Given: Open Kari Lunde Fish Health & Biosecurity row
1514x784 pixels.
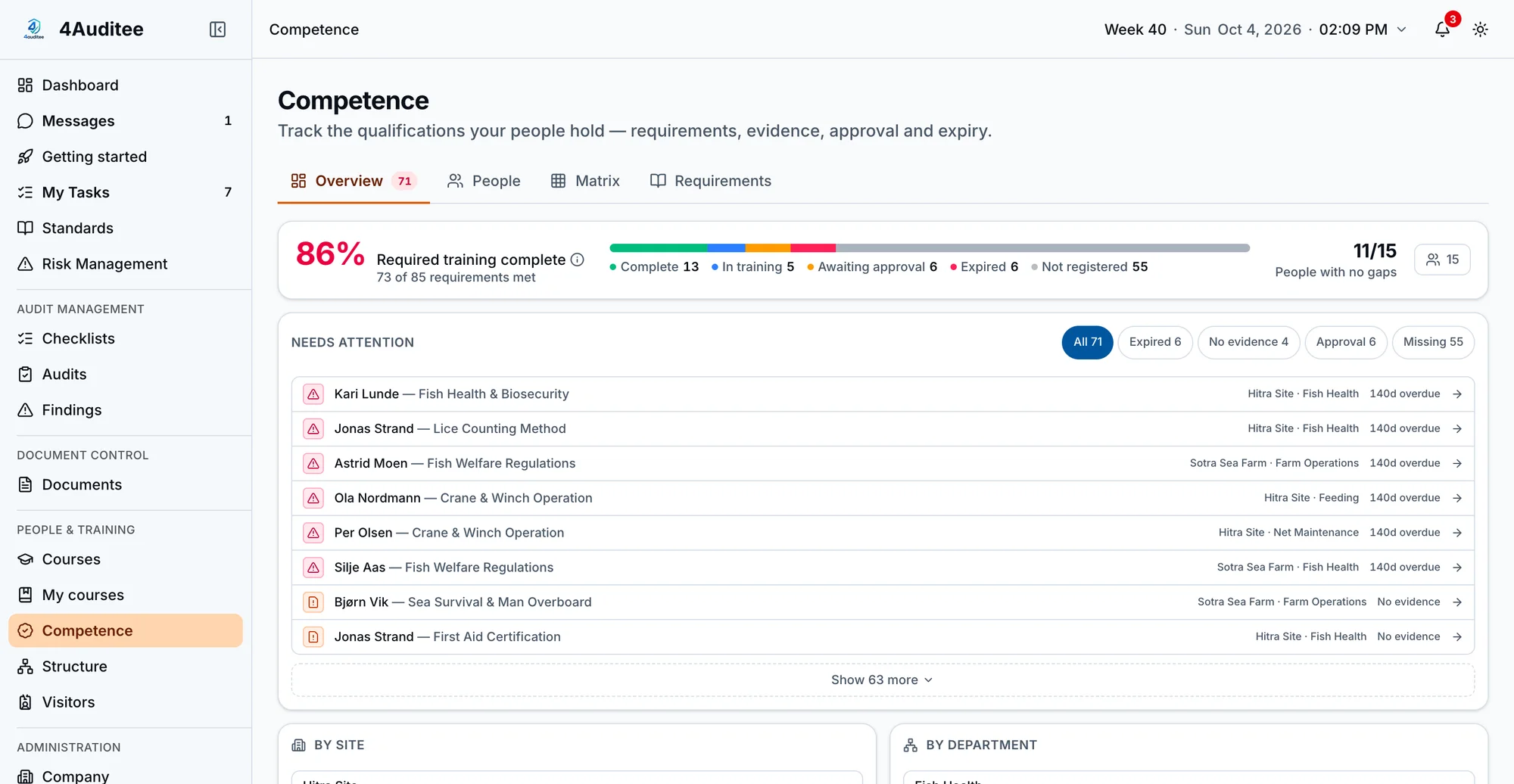Looking at the screenshot, I should [x=883, y=394].
